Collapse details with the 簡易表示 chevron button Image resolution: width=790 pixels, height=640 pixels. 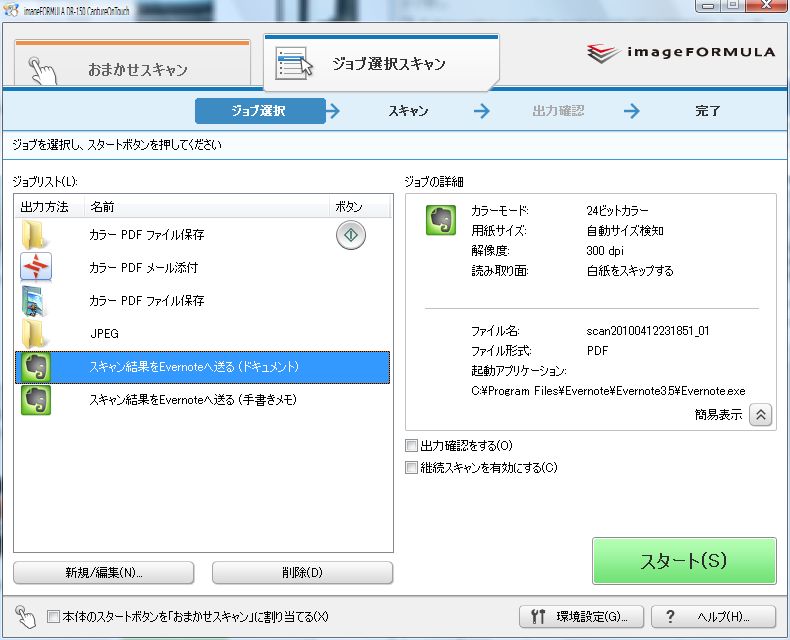[760, 415]
